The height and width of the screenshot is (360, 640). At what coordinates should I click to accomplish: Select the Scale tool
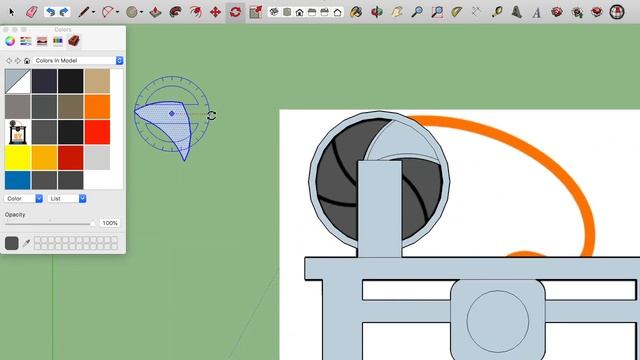(256, 12)
